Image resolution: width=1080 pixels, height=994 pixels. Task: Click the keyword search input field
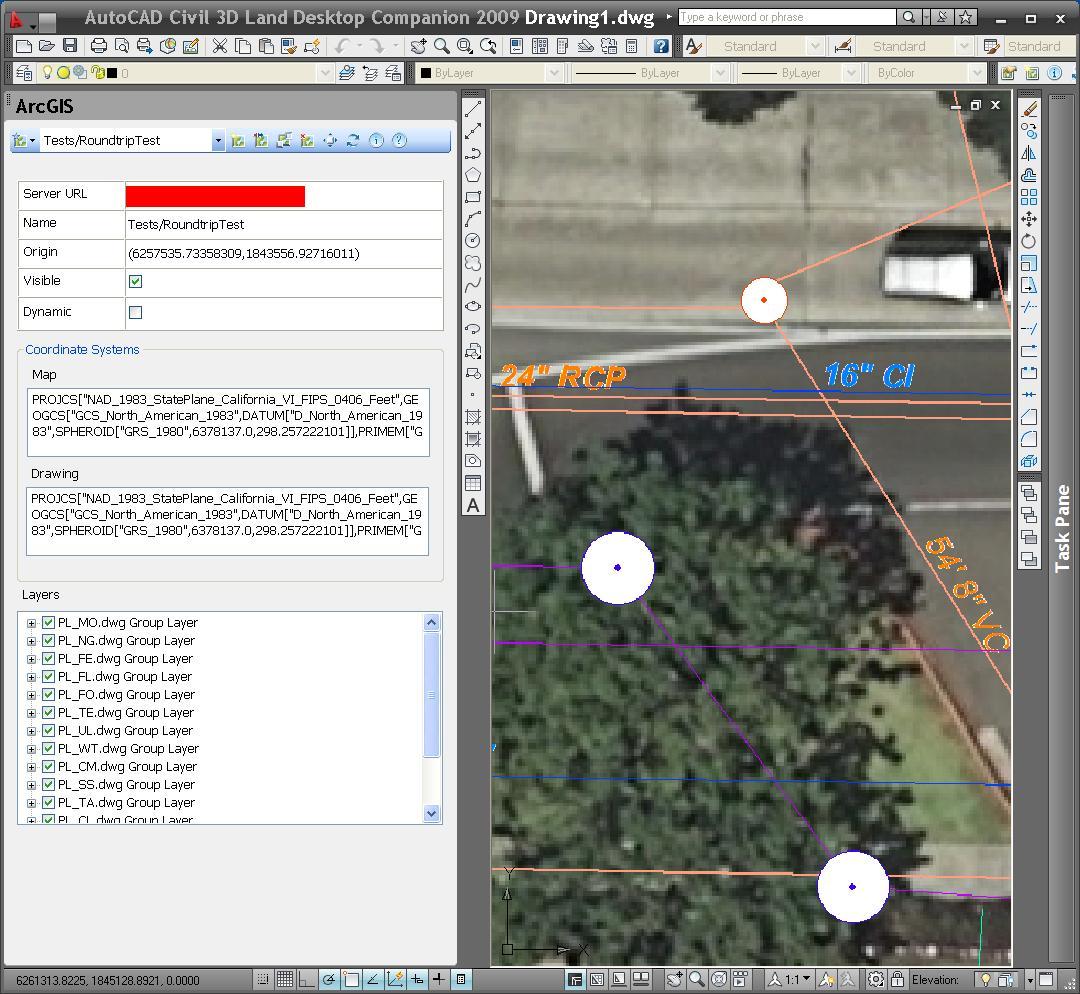786,17
